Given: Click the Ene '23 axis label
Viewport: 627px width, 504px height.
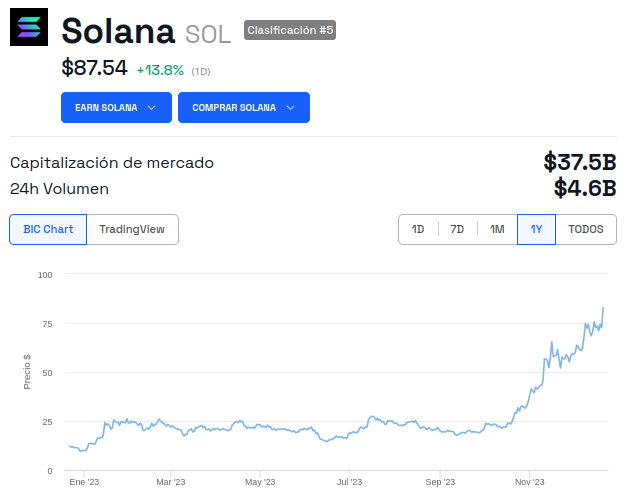Looking at the screenshot, I should click(84, 482).
